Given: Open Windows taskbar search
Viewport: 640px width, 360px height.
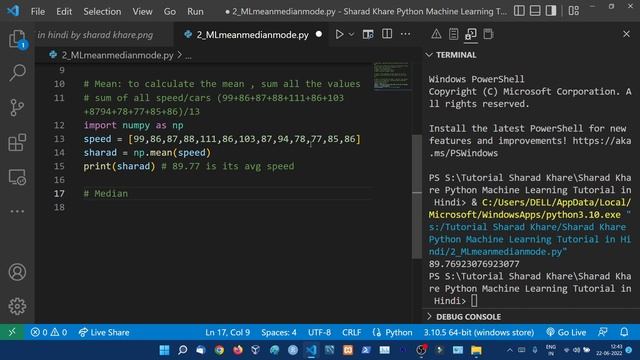Looking at the screenshot, I should [x=182, y=350].
